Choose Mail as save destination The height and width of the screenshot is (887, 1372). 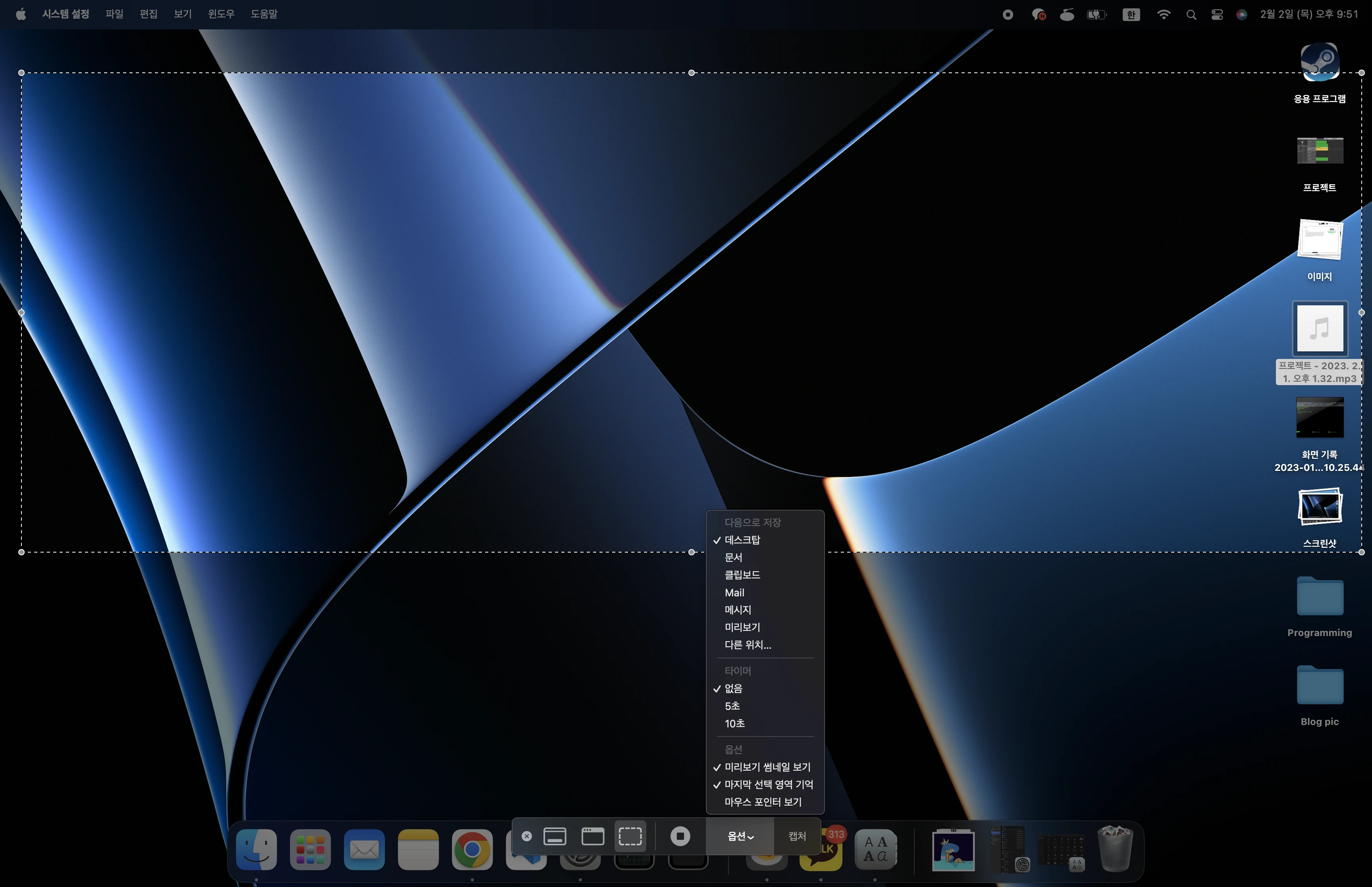point(765,592)
